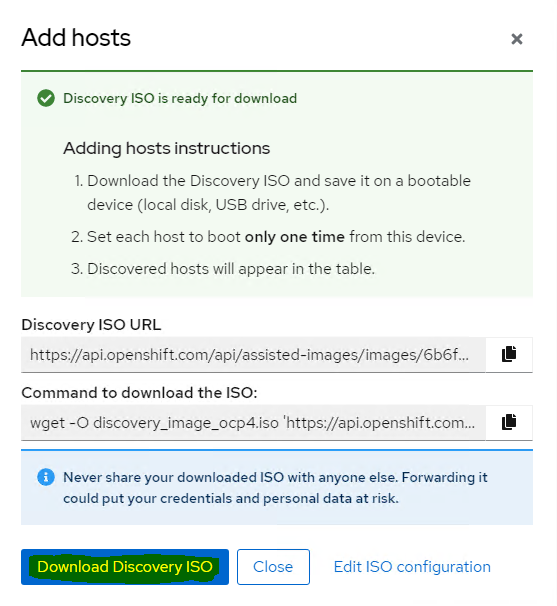Click the blue info icon in warning
This screenshot has width=557, height=606.
click(46, 477)
